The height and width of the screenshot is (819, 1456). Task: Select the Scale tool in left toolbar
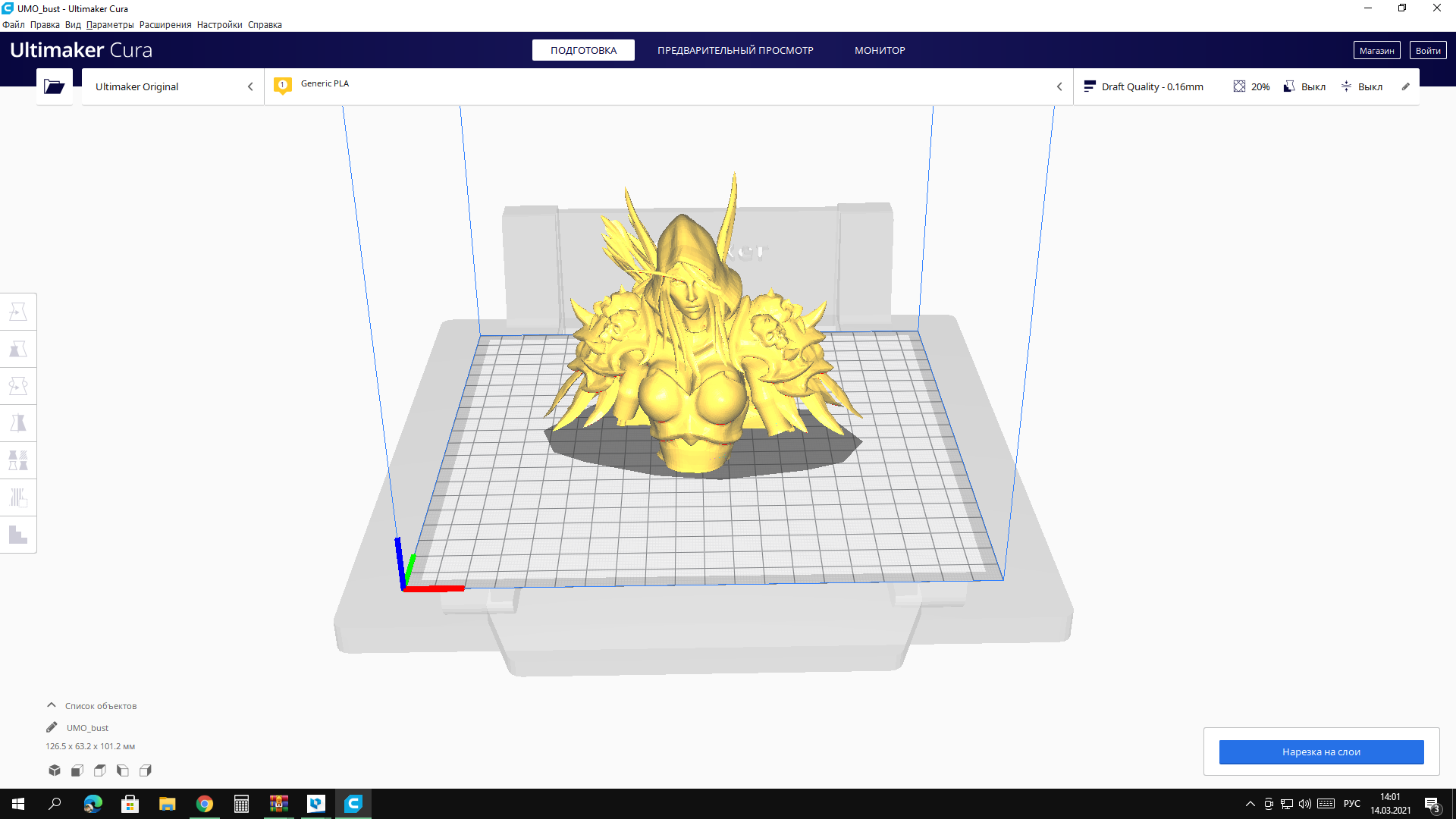click(x=18, y=349)
